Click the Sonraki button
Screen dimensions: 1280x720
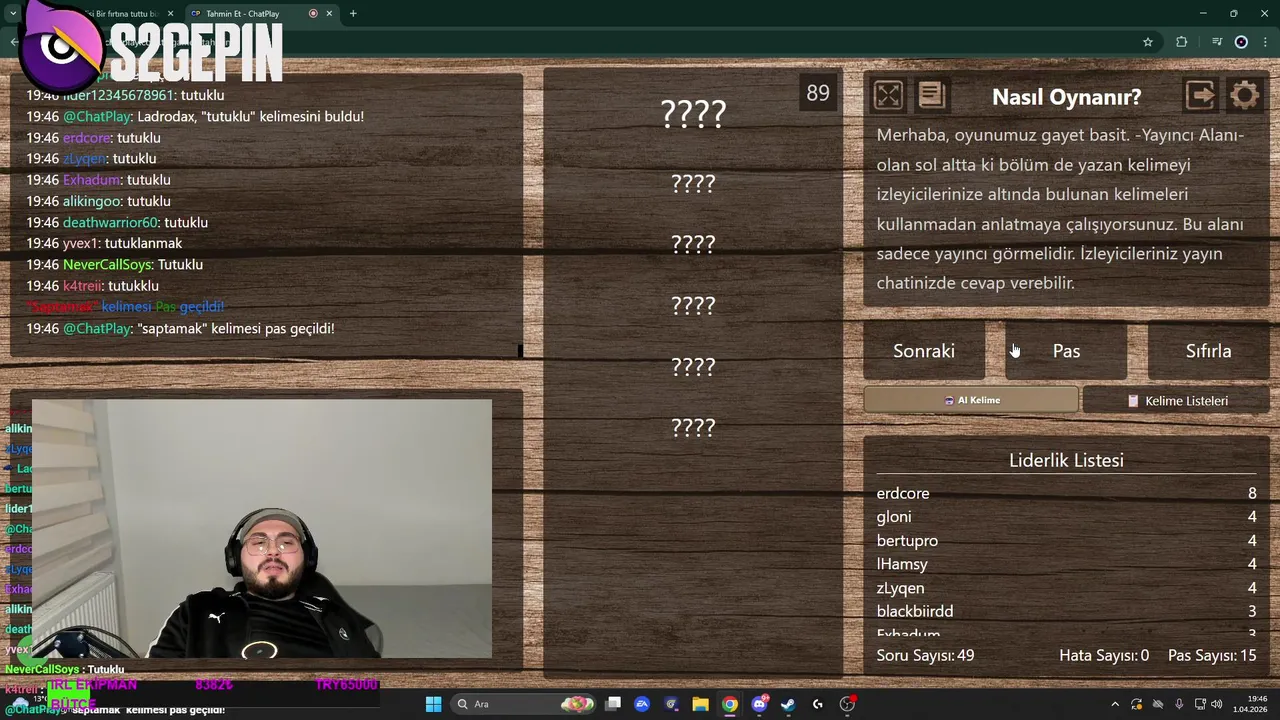924,351
